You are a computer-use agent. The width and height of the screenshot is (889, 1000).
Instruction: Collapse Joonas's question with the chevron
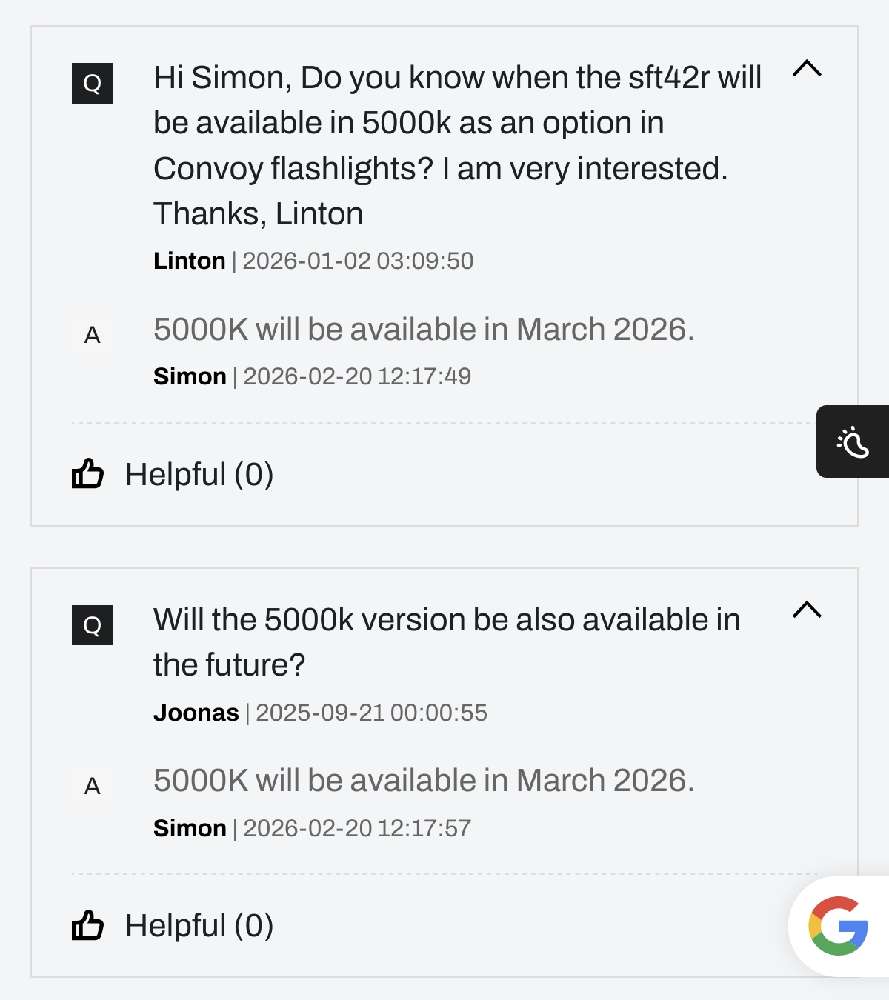pyautogui.click(x=806, y=610)
